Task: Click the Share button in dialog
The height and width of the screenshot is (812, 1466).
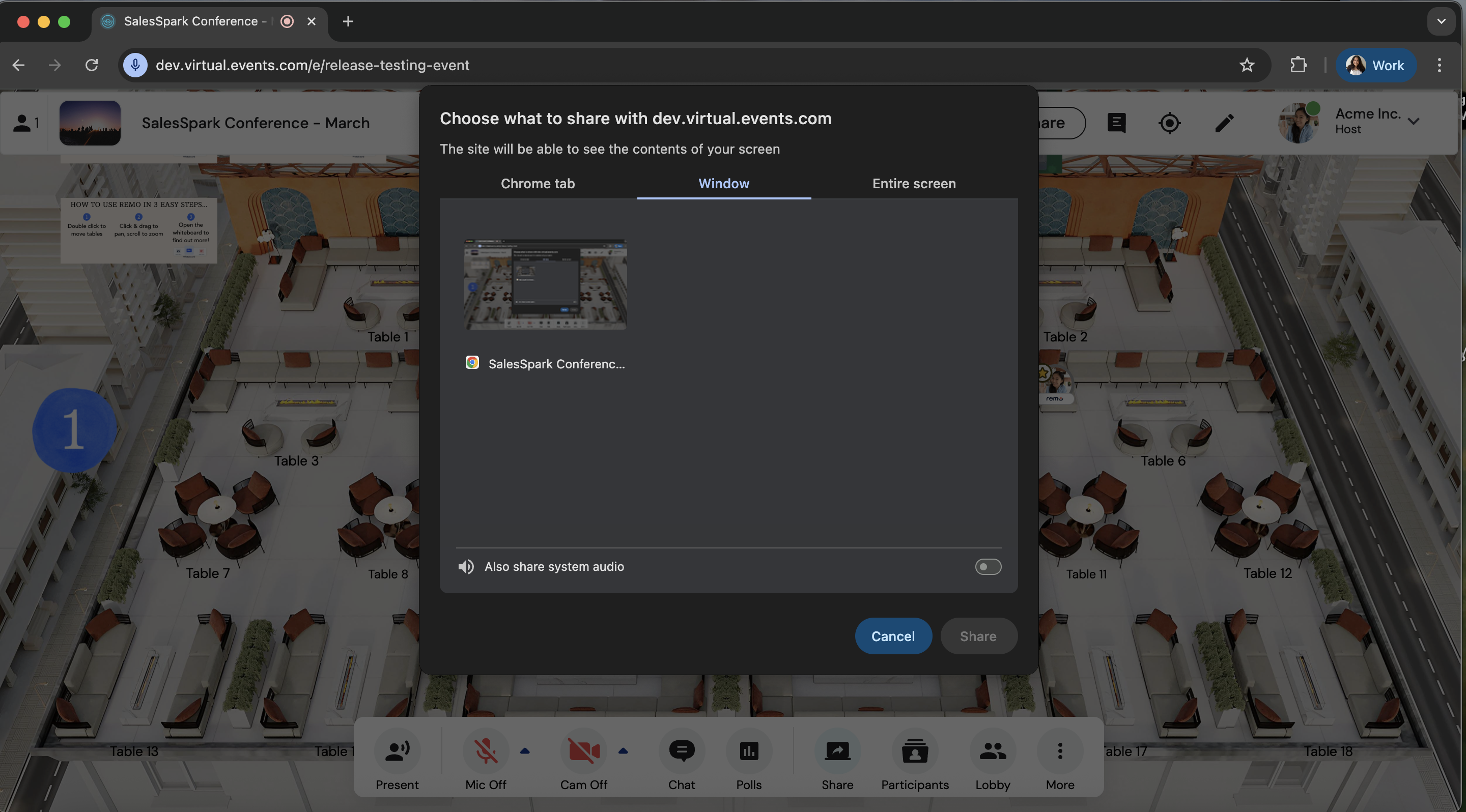Action: tap(978, 636)
